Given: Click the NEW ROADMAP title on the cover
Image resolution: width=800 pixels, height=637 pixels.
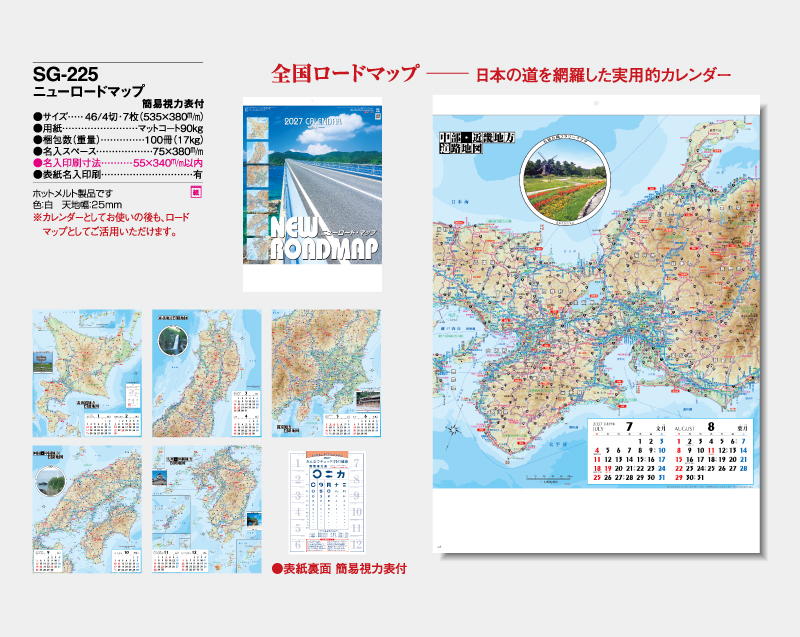Looking at the screenshot, I should coord(325,239).
